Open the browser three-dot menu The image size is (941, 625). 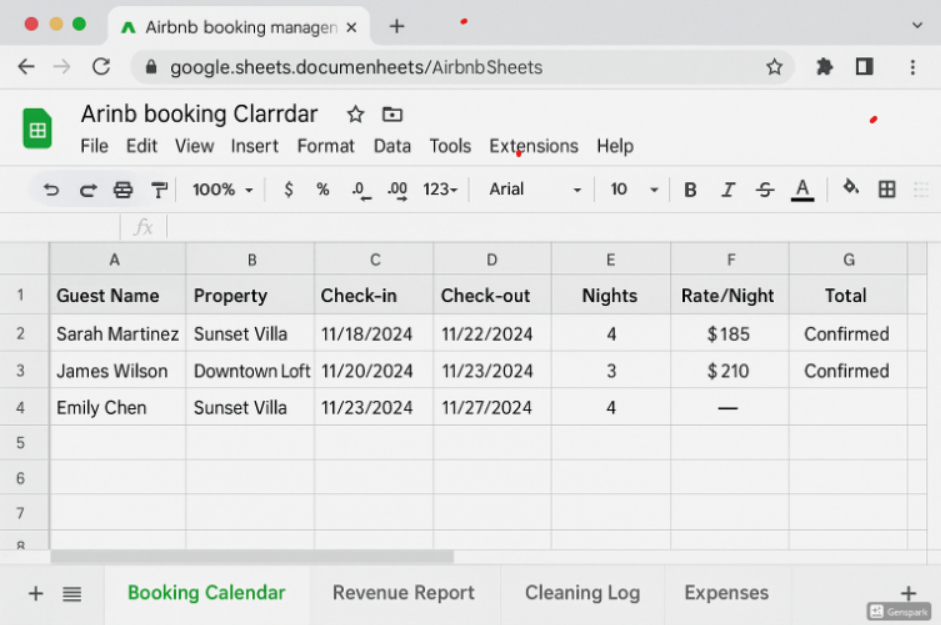click(x=913, y=67)
